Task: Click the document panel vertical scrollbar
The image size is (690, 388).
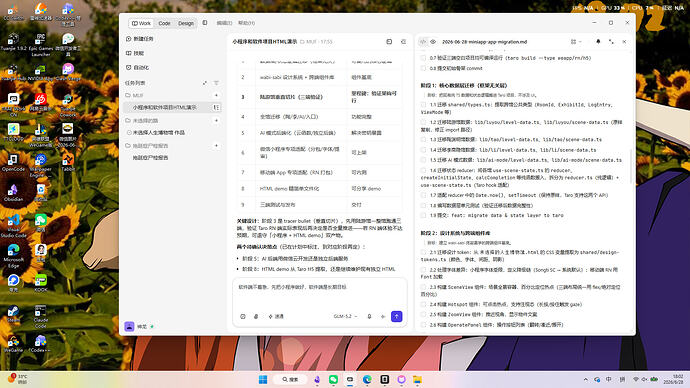Action: [x=631, y=166]
